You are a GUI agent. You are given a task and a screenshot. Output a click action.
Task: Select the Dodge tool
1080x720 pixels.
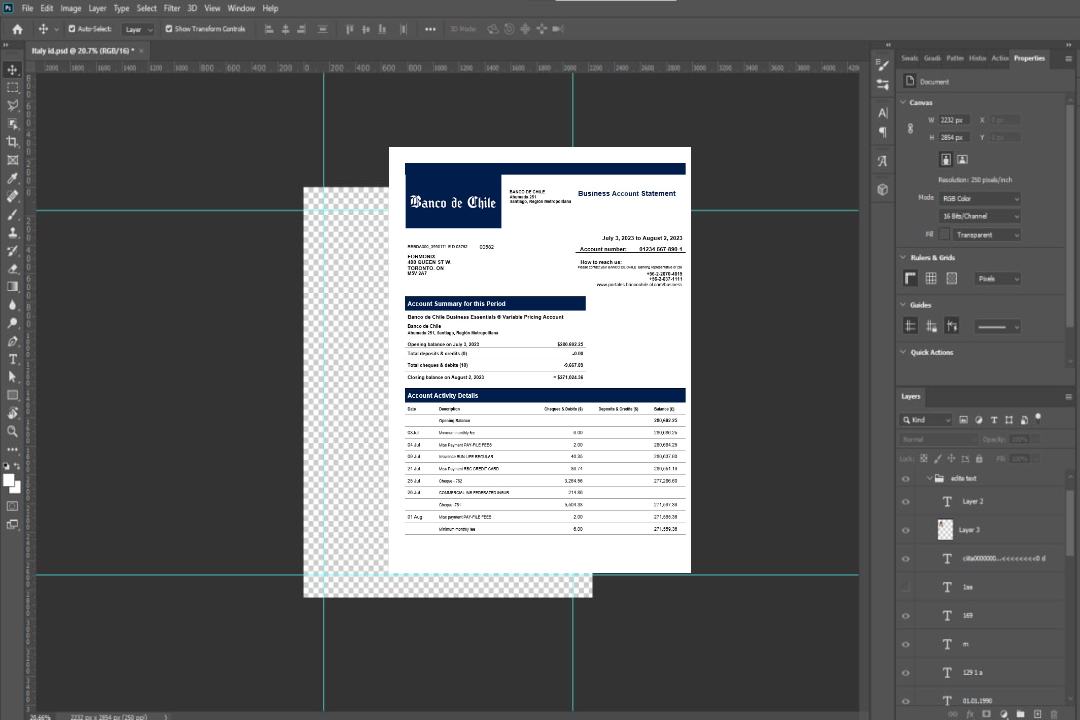[x=12, y=322]
